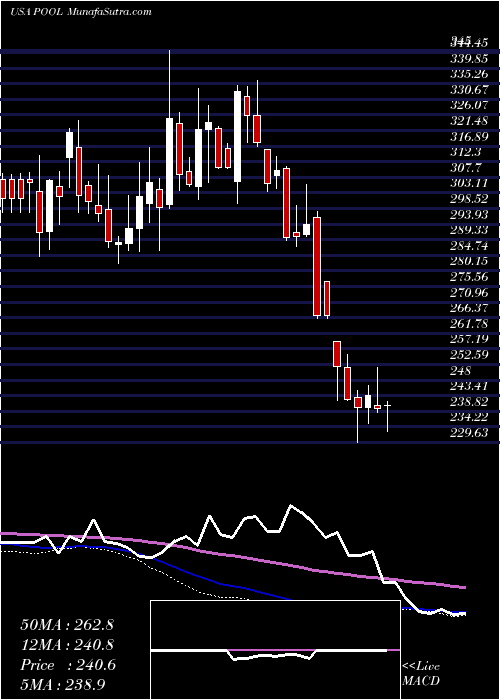This screenshot has height=700, width=500.
Task: Click the 261.78 price axis label
Action: (469, 324)
